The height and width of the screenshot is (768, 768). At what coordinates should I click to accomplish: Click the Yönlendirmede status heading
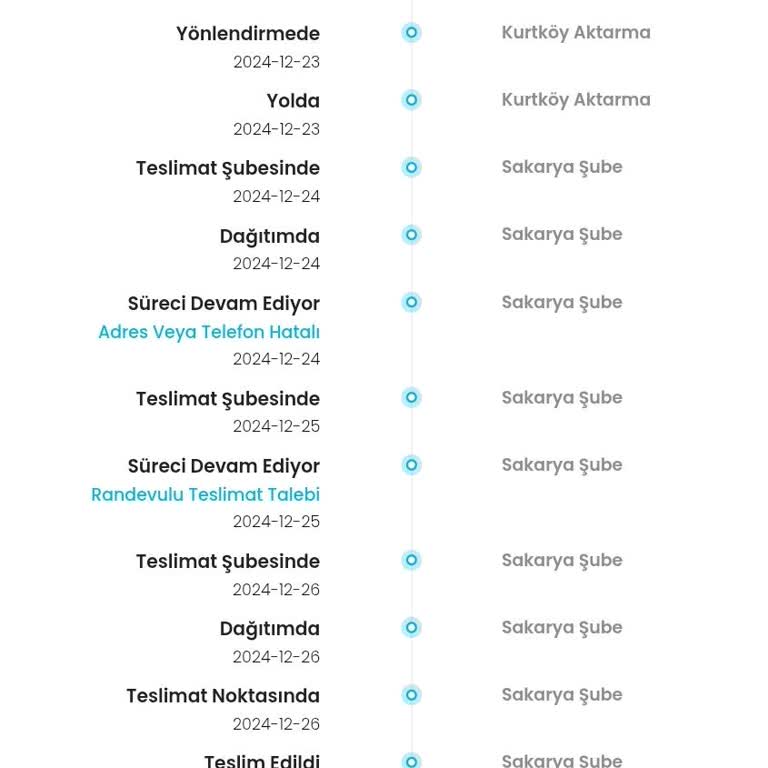tap(248, 34)
